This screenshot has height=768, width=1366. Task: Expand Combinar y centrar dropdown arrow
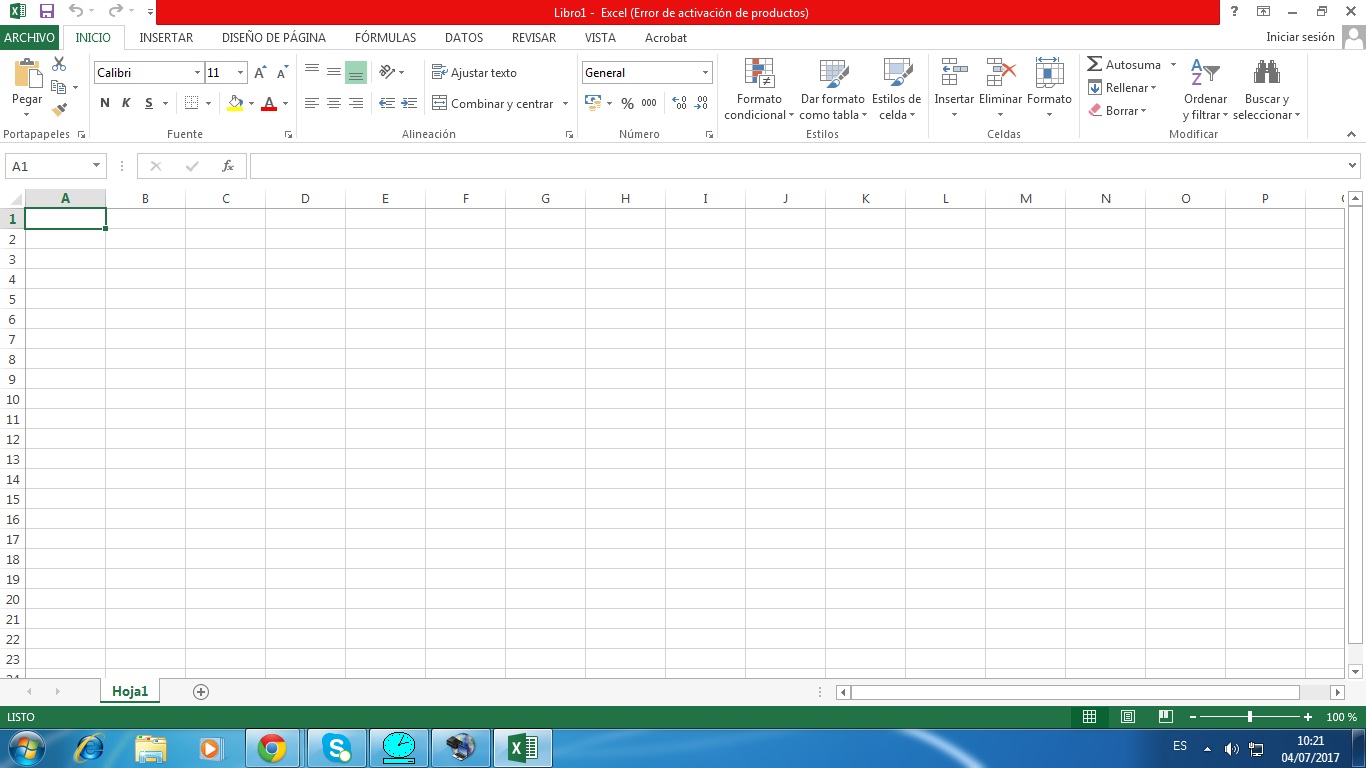(x=565, y=104)
